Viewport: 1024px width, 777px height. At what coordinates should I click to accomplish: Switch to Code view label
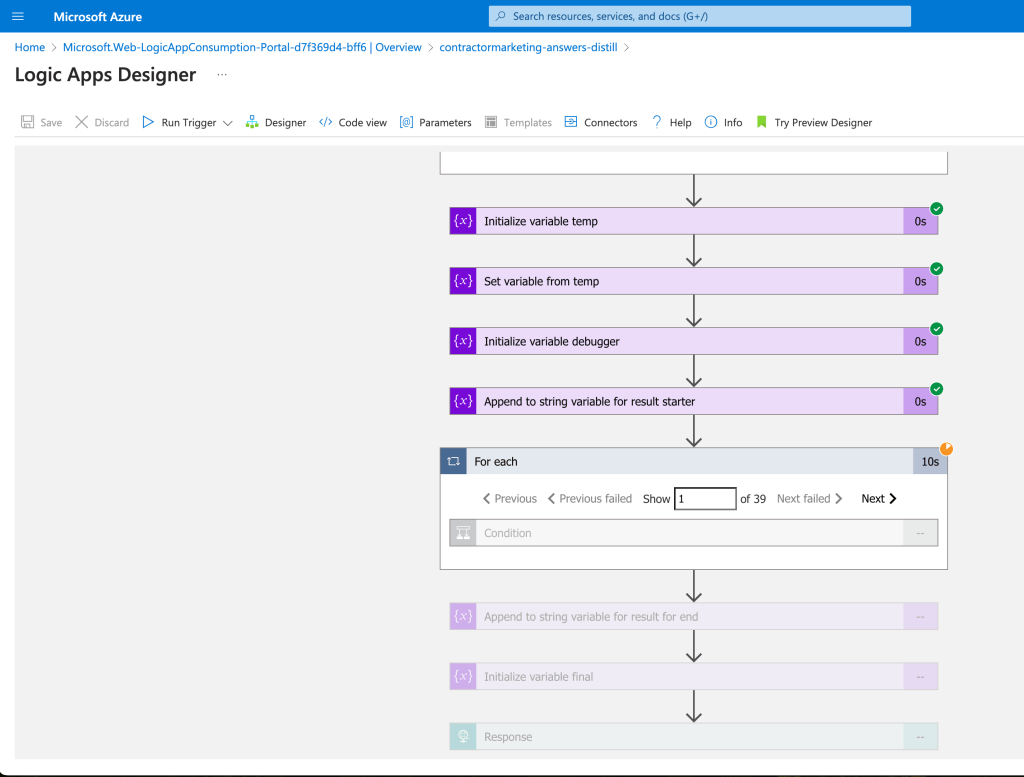(x=362, y=123)
